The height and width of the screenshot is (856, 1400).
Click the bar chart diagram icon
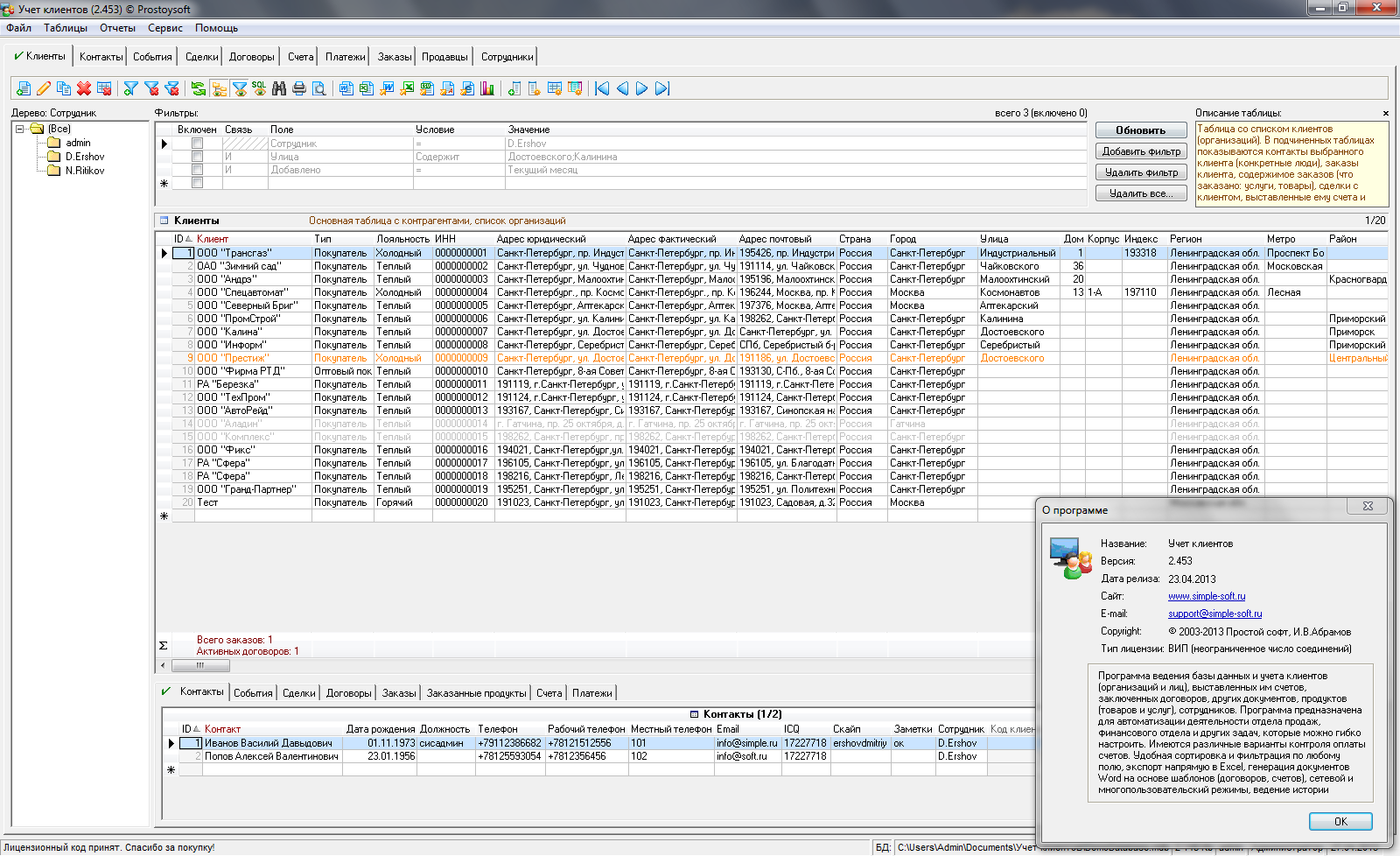tap(487, 88)
